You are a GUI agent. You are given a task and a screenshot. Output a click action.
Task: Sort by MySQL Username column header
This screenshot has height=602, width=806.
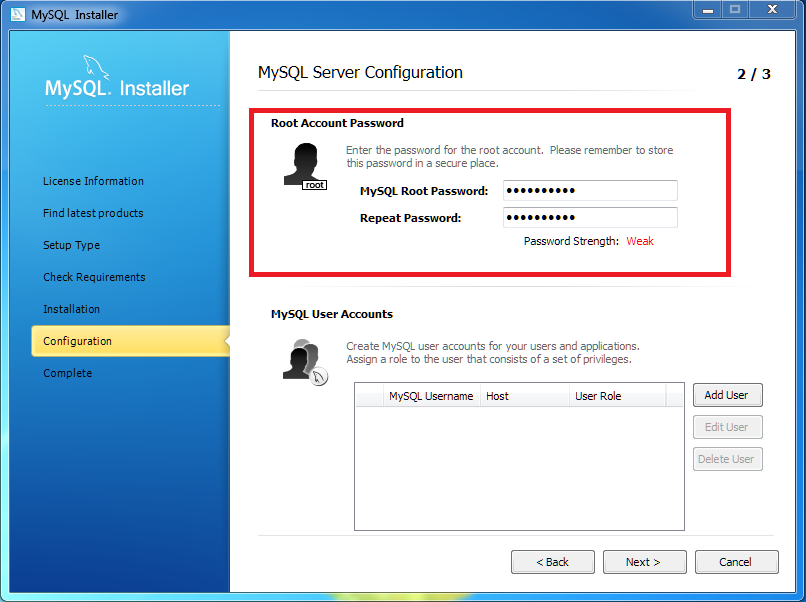(x=431, y=396)
